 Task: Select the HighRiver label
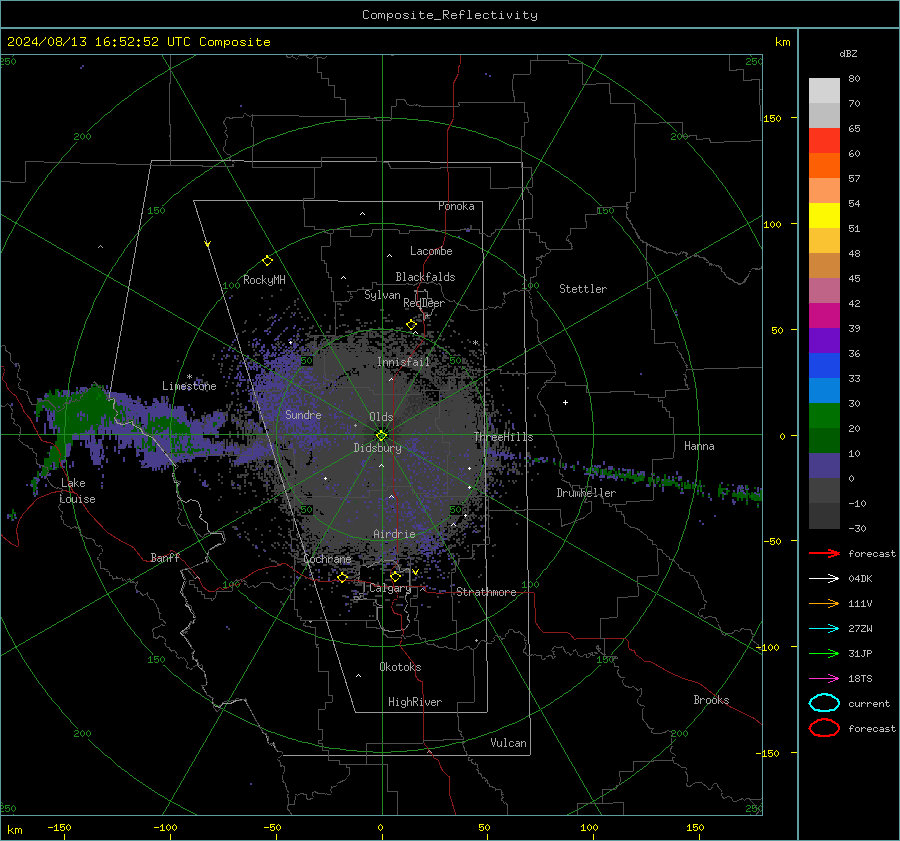click(415, 702)
